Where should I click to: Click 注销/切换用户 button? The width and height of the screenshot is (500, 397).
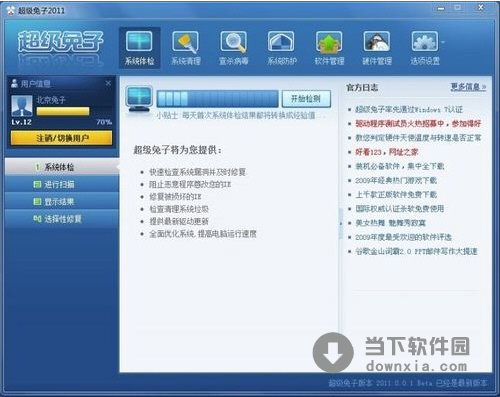[x=62, y=138]
